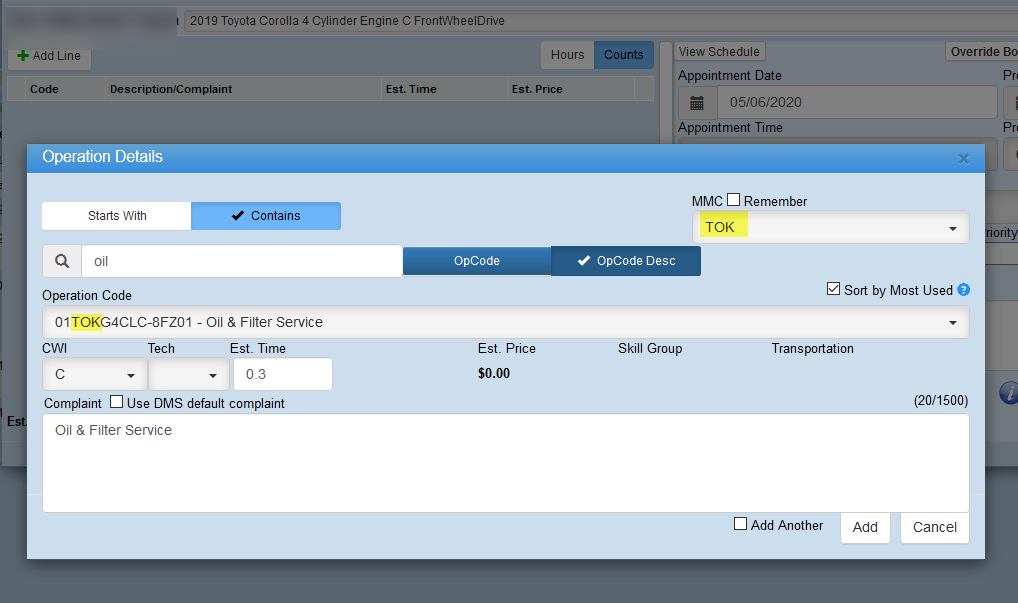Open the Tech dropdown

(x=188, y=374)
